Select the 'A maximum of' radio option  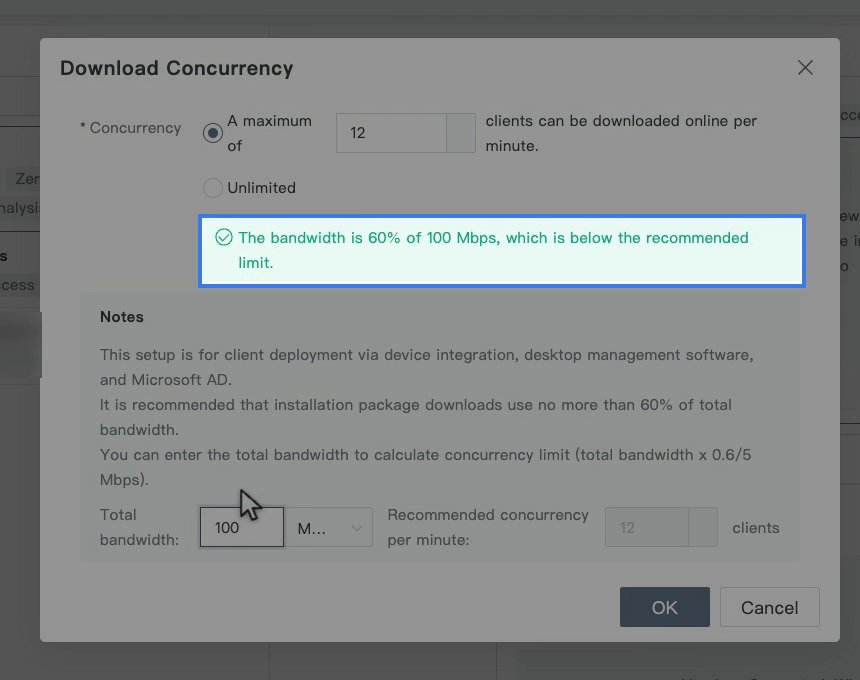click(212, 133)
